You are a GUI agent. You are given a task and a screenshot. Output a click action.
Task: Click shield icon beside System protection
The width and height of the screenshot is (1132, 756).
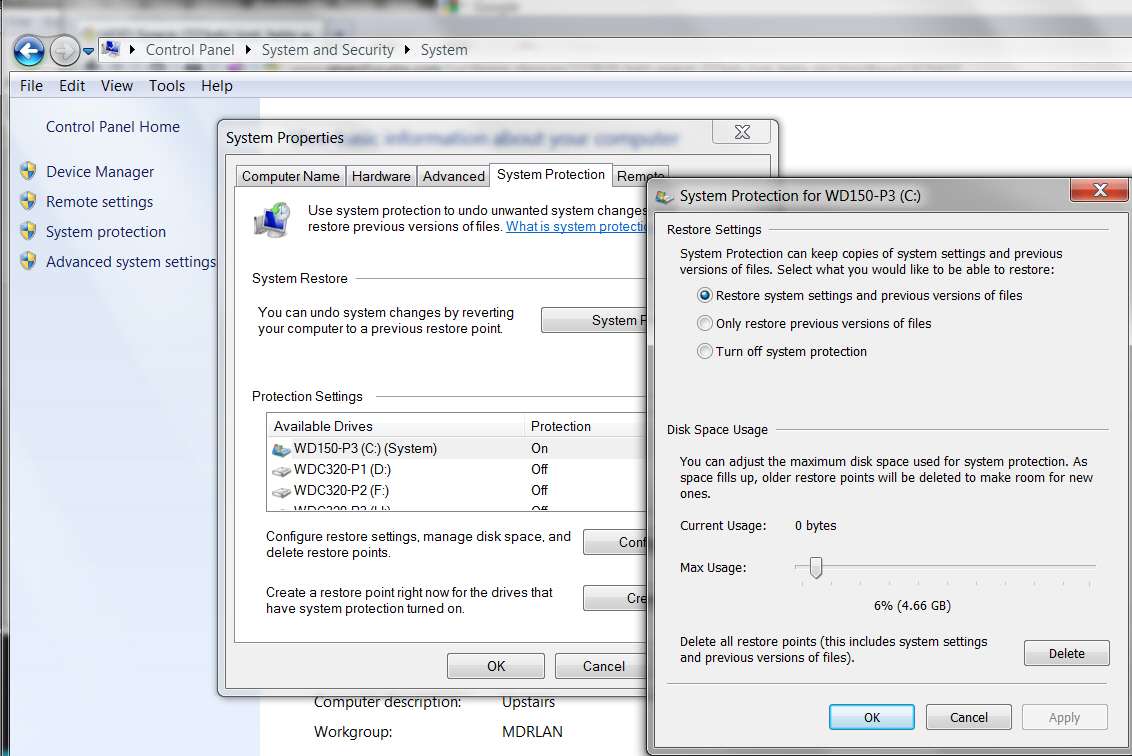pyautogui.click(x=28, y=231)
